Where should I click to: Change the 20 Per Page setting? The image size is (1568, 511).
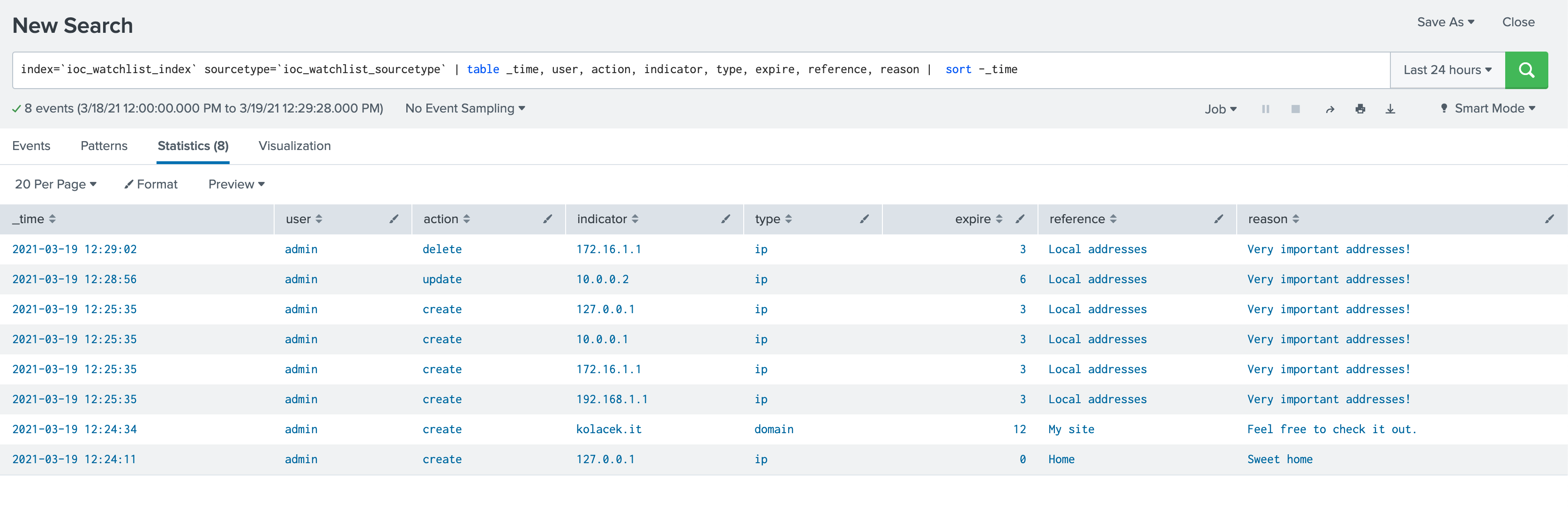point(55,184)
